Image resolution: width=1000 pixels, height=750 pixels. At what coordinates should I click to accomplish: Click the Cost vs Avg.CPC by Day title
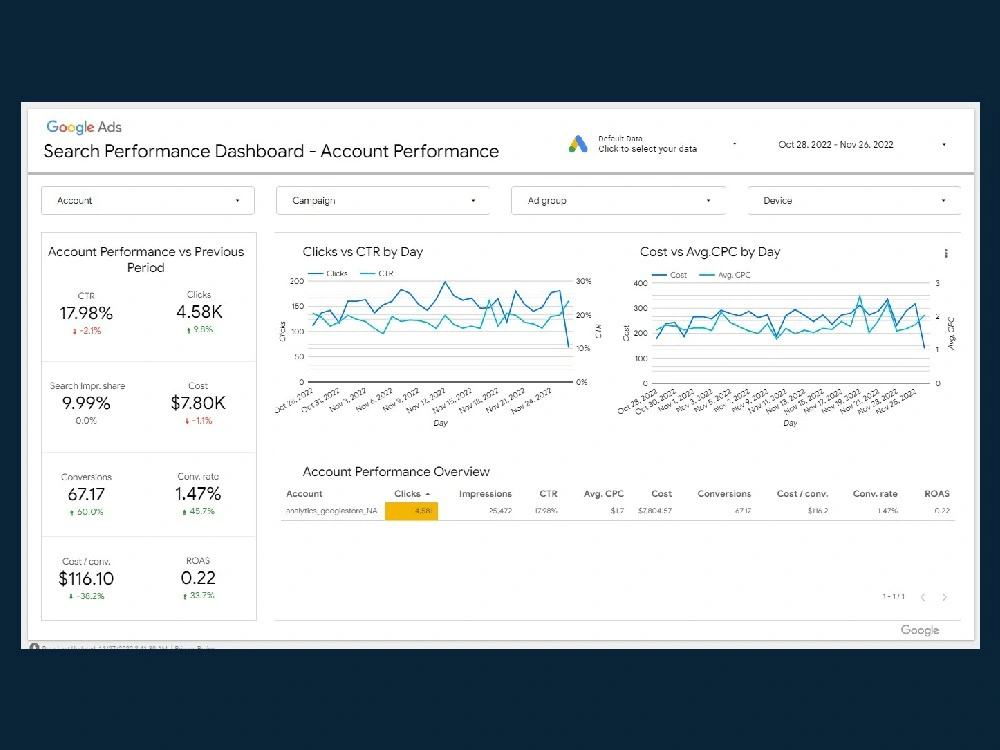click(x=710, y=252)
